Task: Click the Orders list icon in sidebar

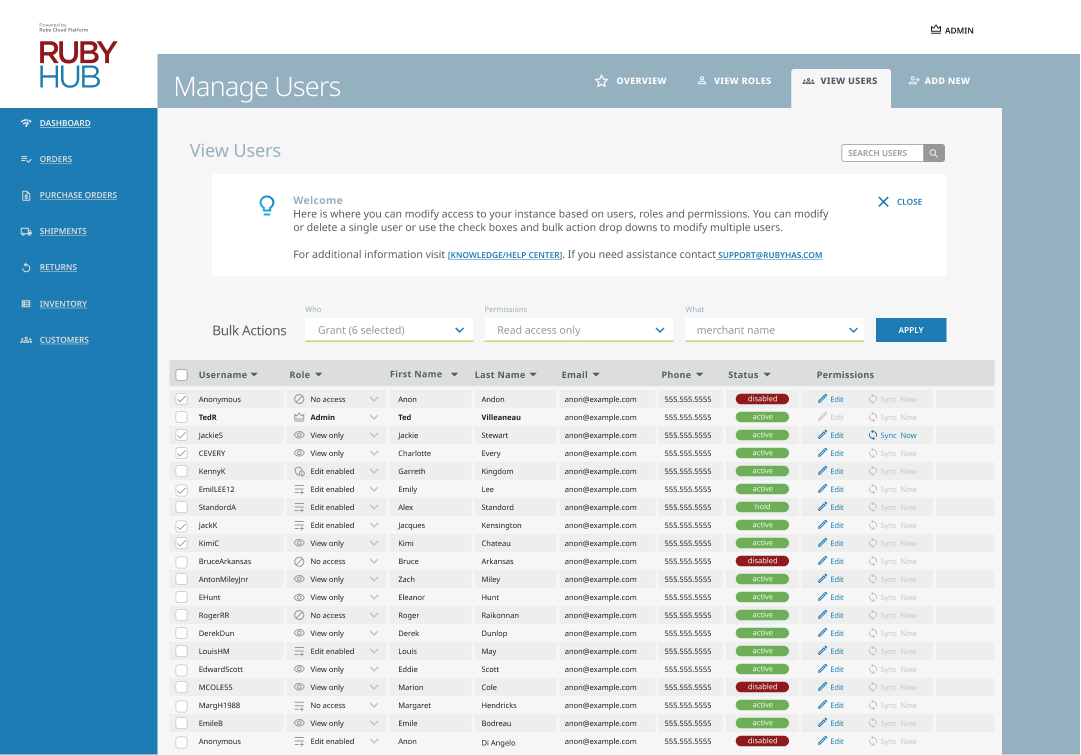Action: point(26,159)
